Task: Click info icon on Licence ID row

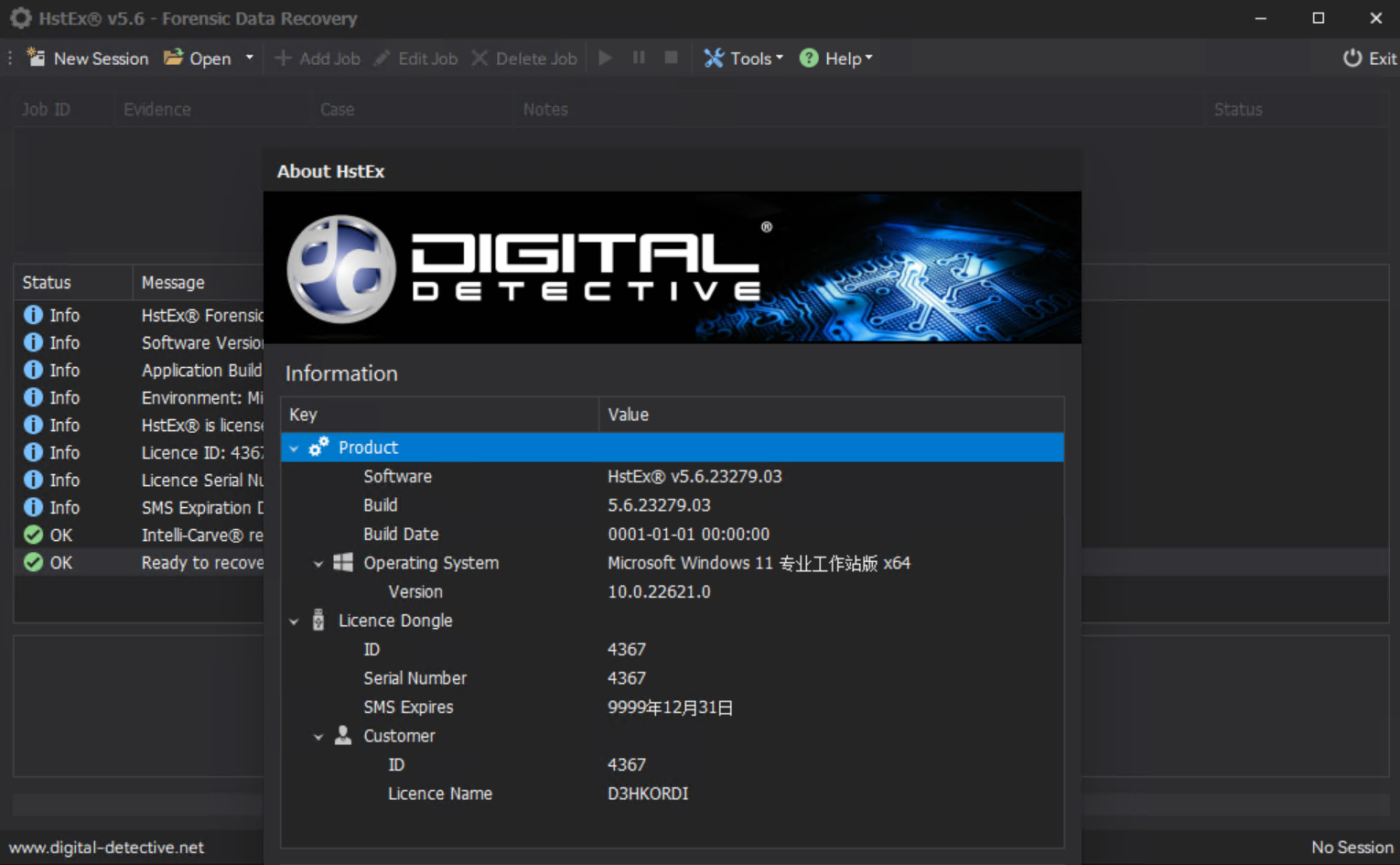Action: tap(33, 452)
